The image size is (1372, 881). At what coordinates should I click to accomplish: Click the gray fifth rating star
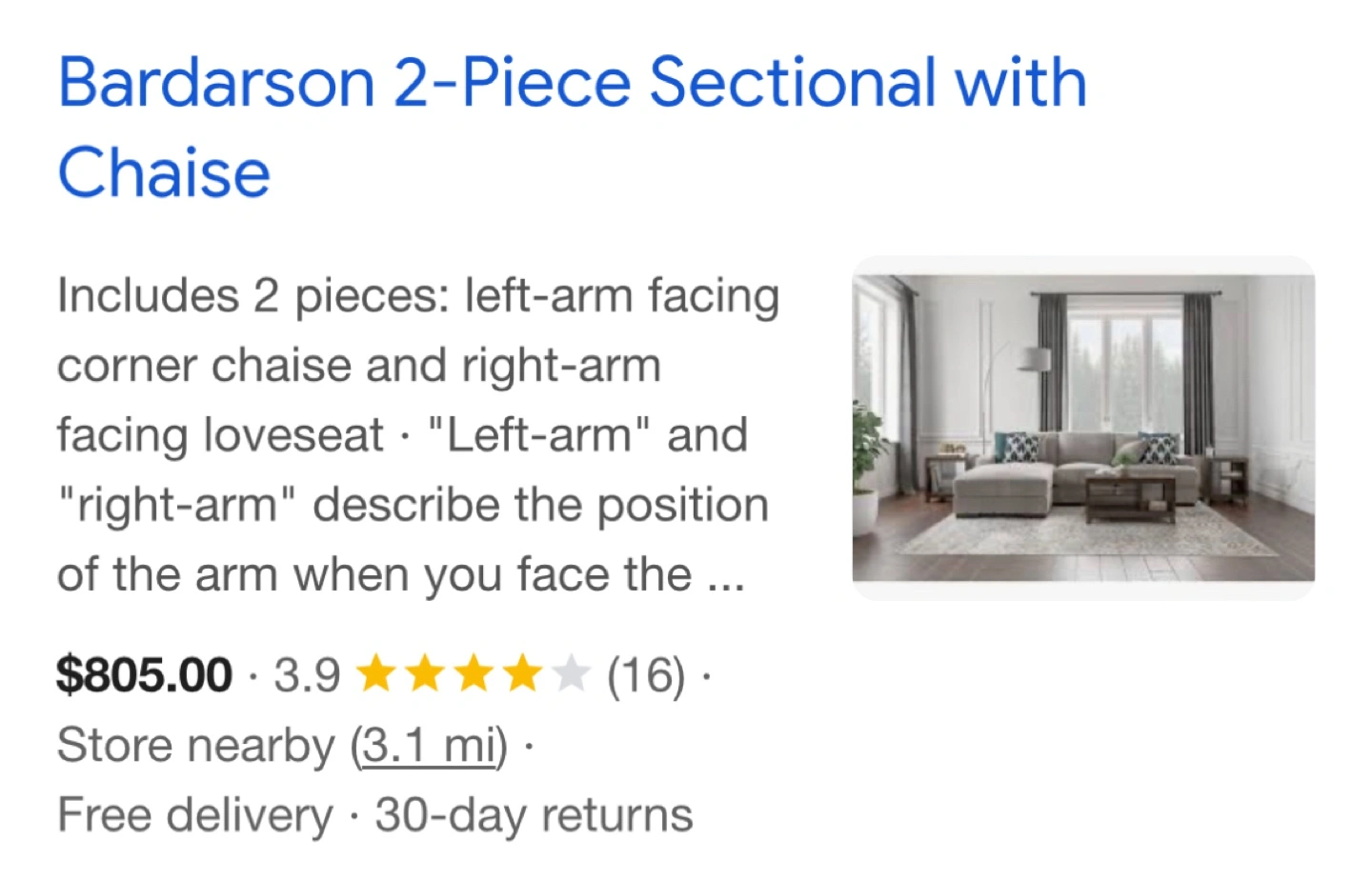(x=570, y=675)
